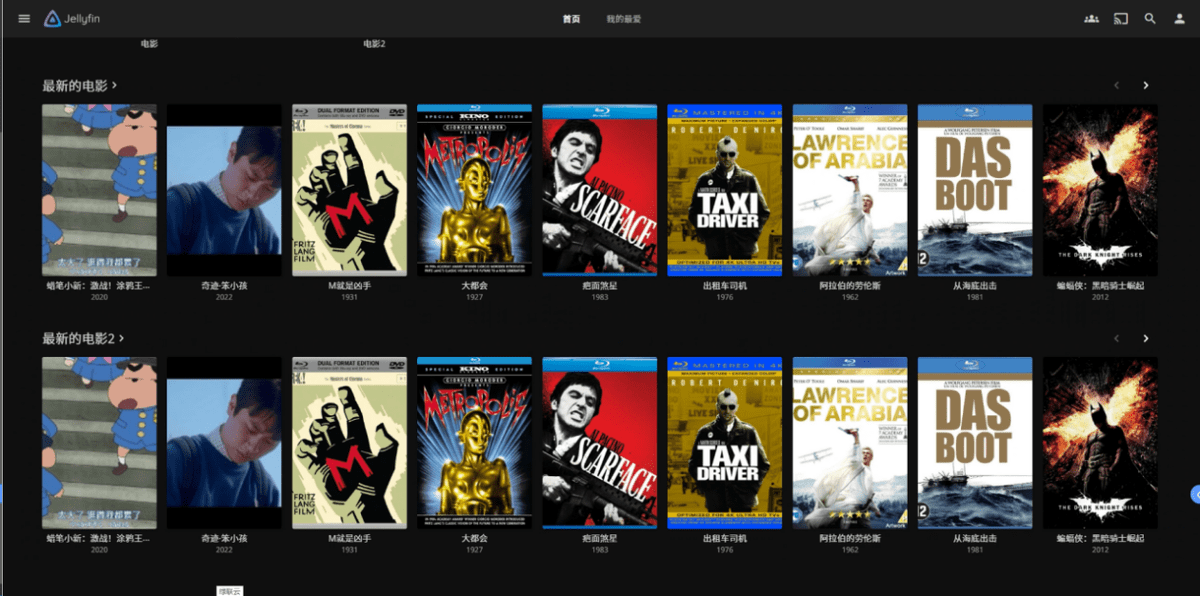Switch to the 首页 tab

571,19
